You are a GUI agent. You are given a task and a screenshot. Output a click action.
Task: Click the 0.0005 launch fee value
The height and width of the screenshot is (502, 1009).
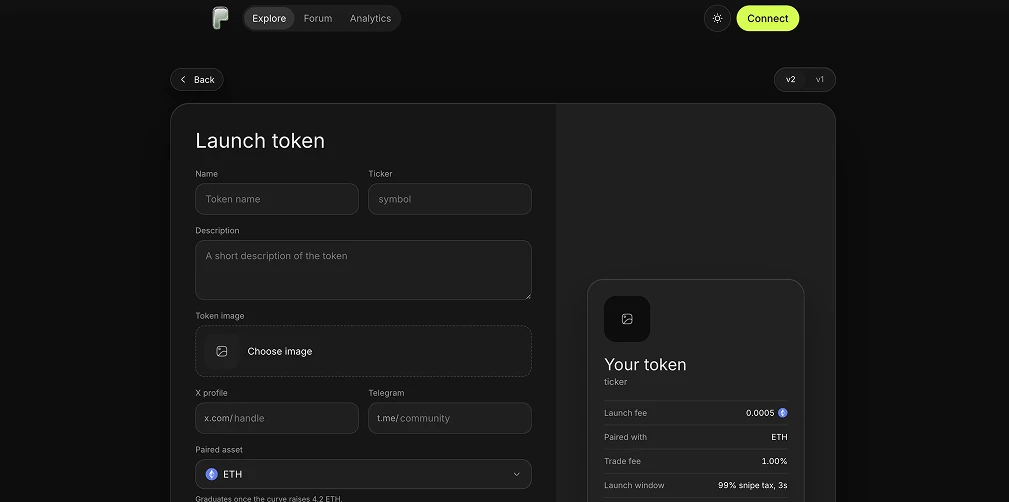[x=760, y=413]
